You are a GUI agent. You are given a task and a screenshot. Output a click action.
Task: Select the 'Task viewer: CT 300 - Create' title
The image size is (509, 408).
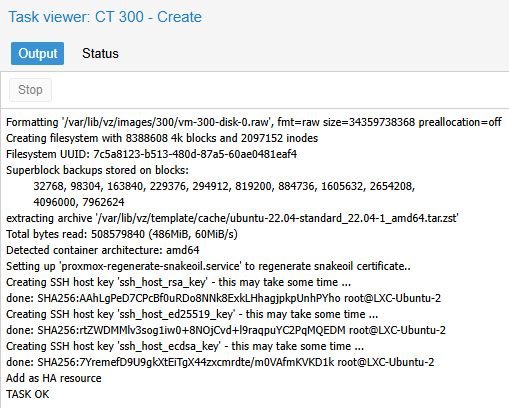tap(105, 17)
